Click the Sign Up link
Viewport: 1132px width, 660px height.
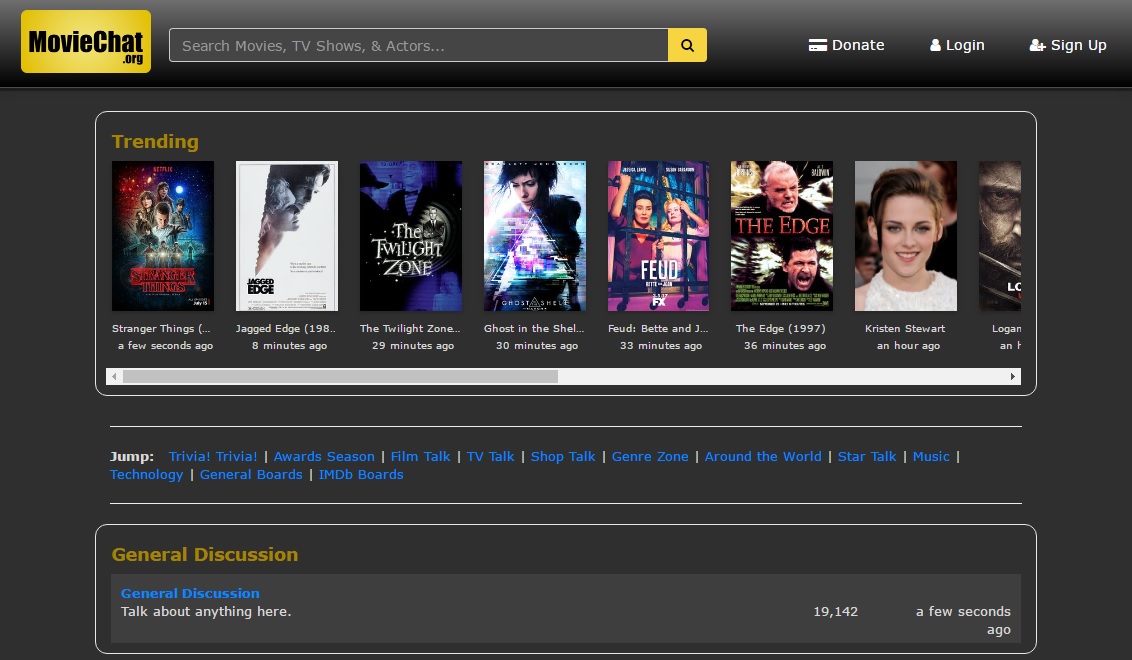pyautogui.click(x=1068, y=45)
